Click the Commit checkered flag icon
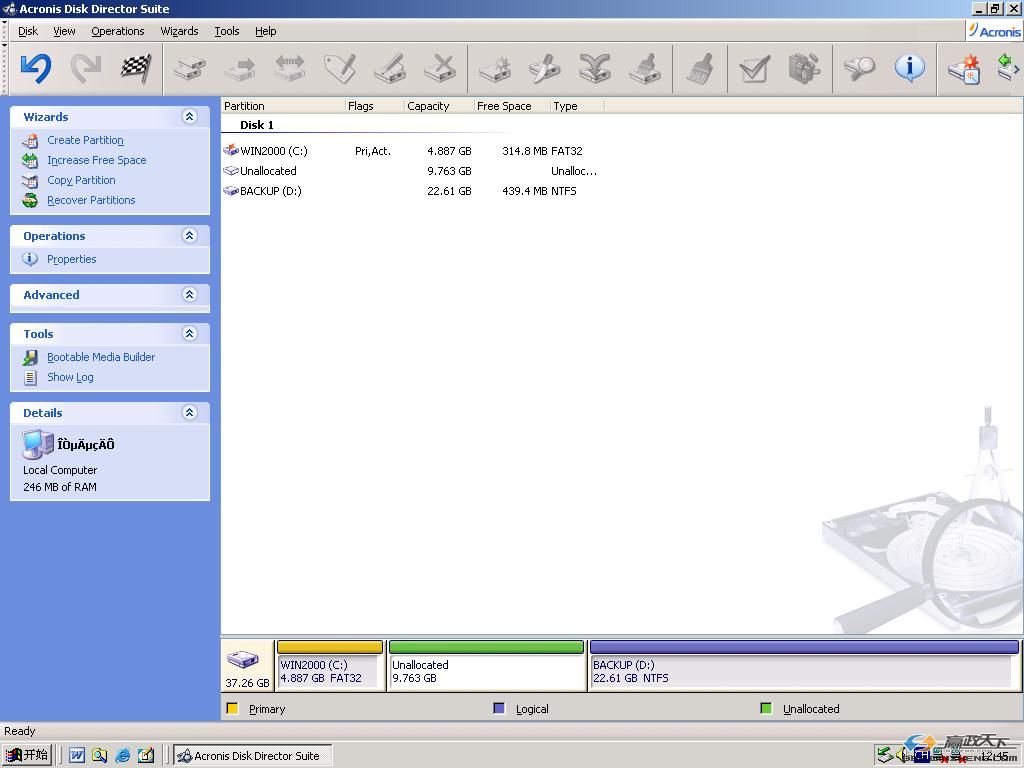 (x=136, y=68)
